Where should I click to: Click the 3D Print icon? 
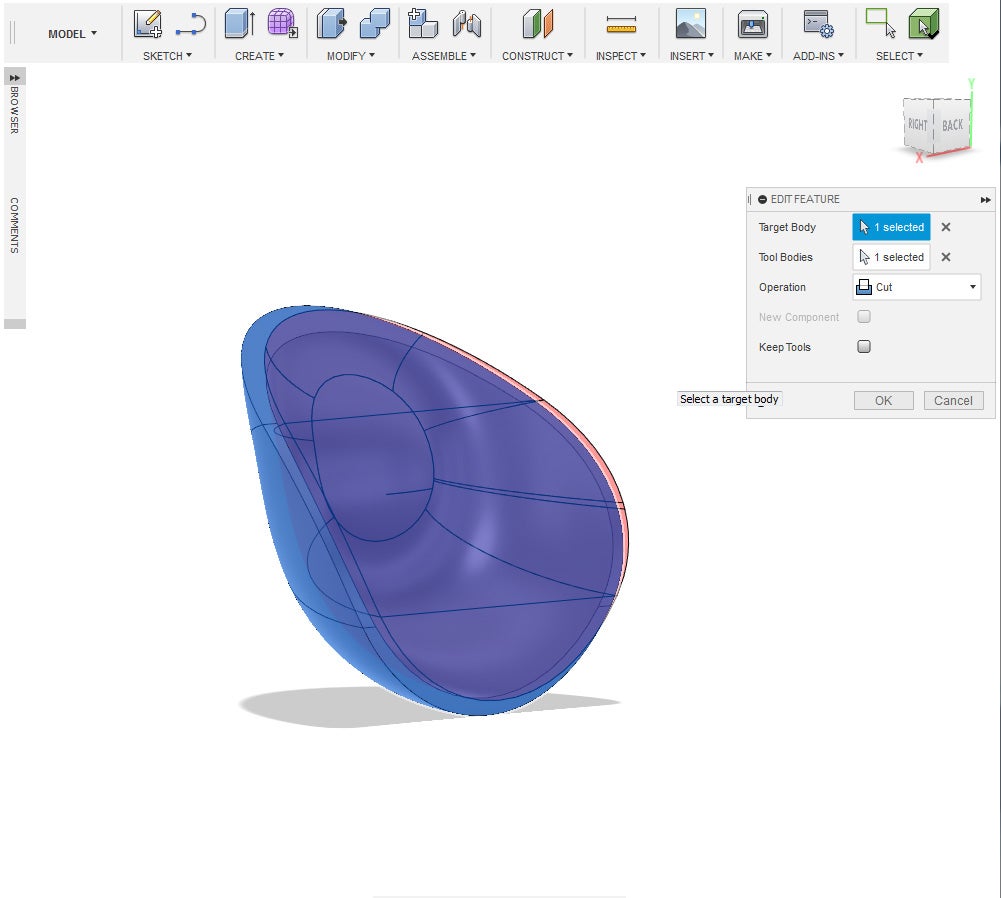point(752,24)
